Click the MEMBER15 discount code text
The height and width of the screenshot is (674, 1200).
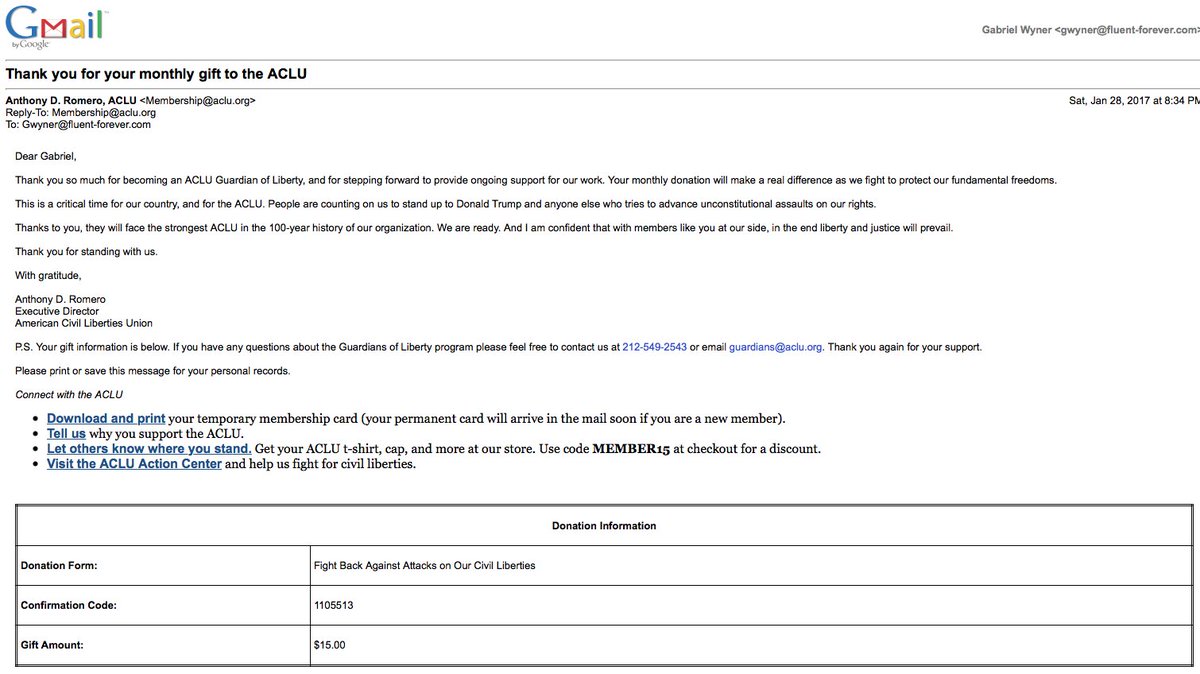(631, 449)
